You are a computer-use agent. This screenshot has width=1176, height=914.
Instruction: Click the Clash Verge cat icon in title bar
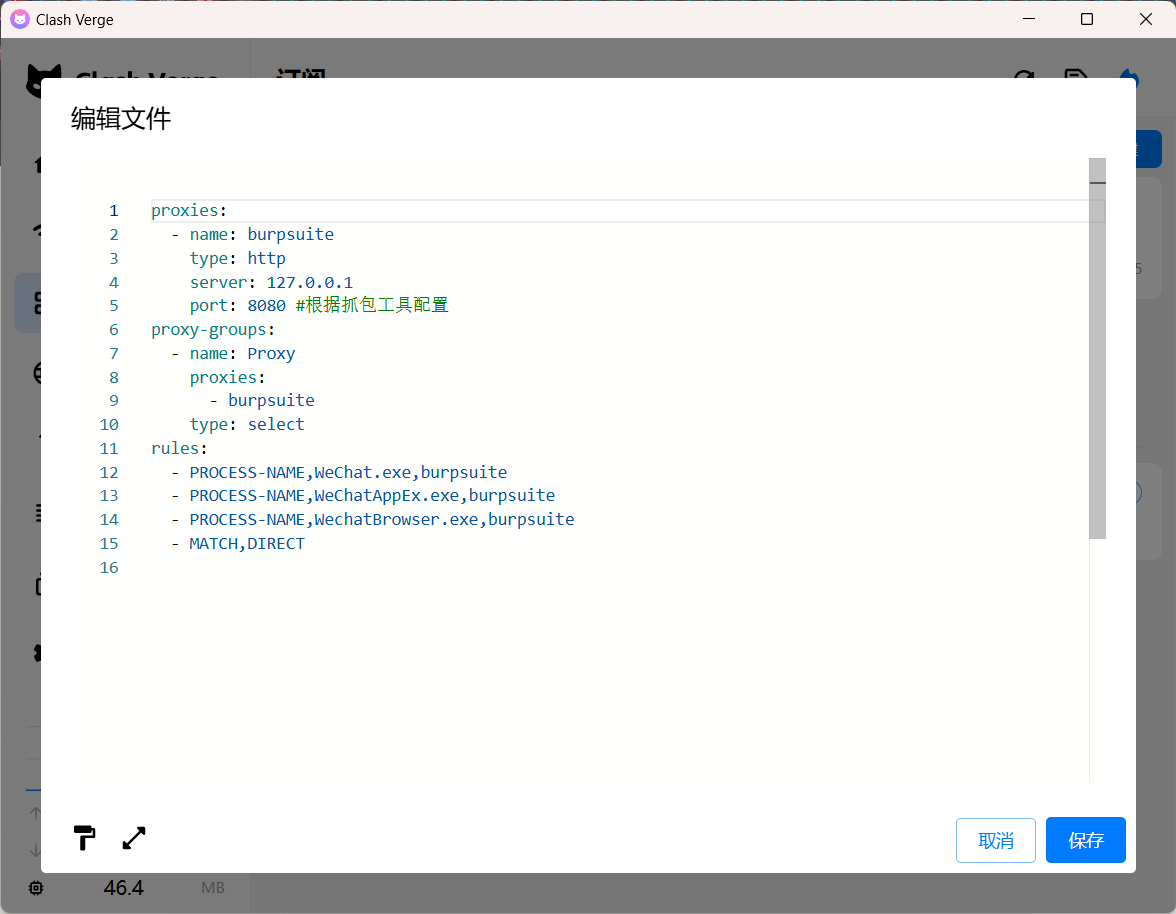point(20,19)
